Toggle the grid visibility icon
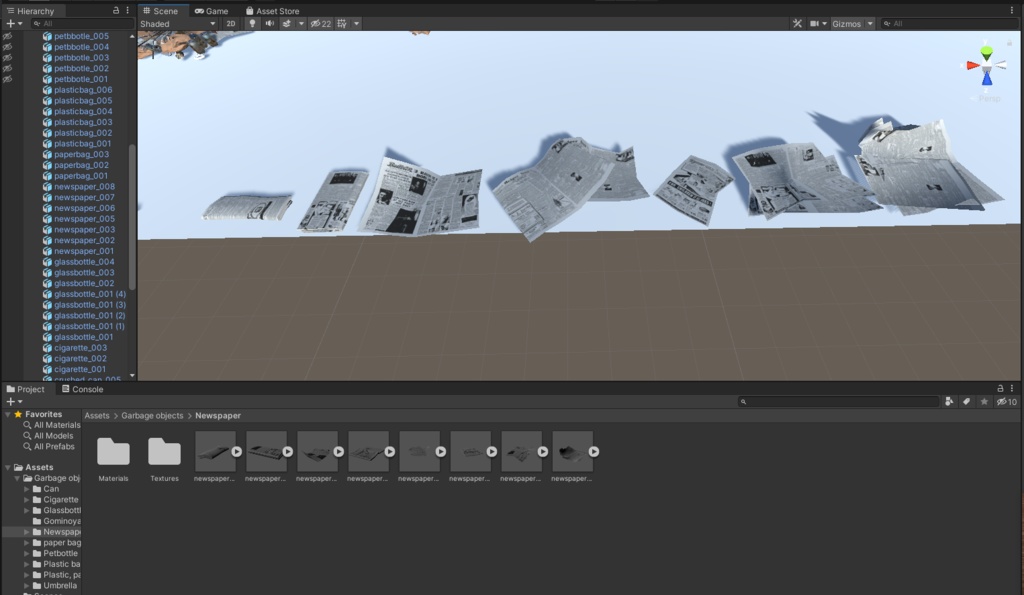 [343, 24]
